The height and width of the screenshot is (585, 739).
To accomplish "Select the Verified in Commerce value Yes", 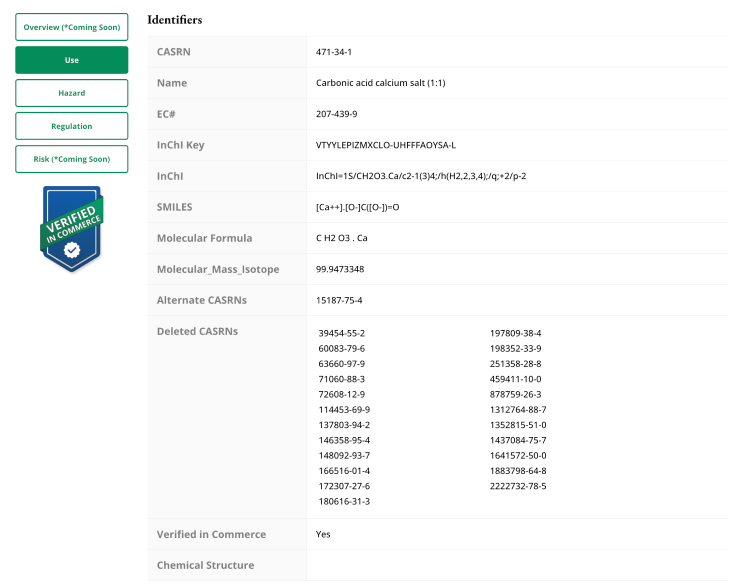I will (x=323, y=535).
